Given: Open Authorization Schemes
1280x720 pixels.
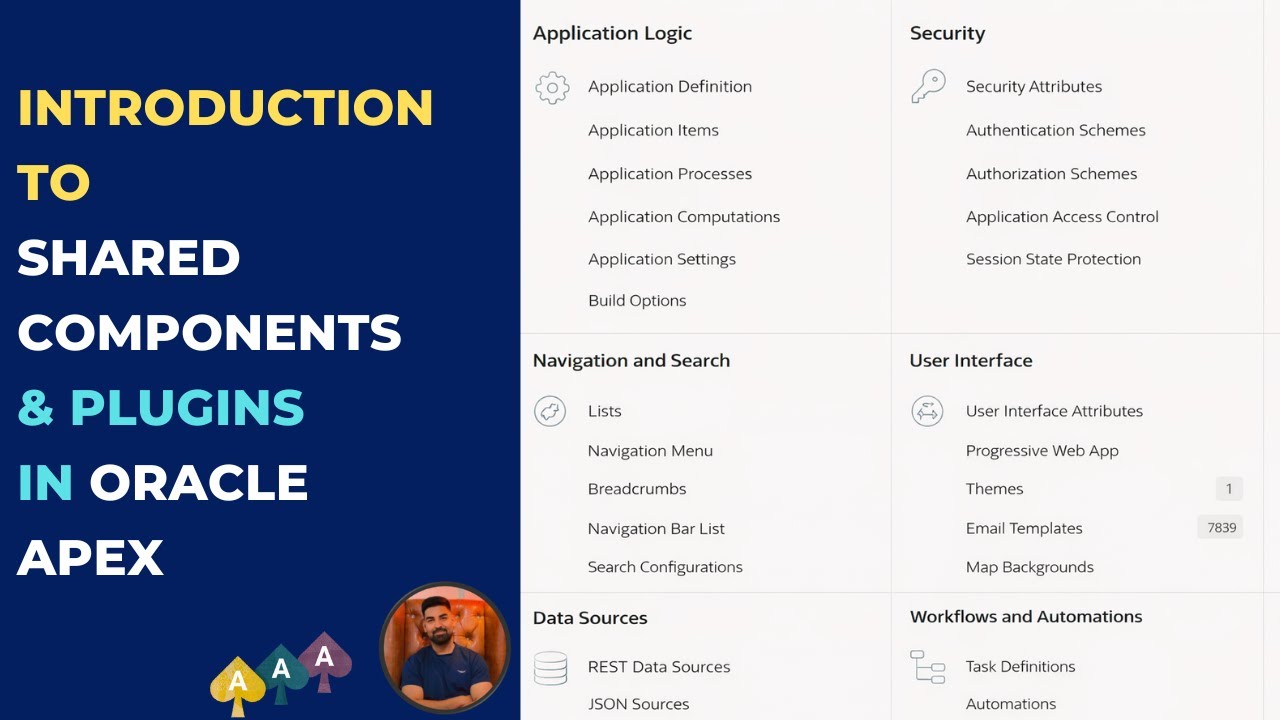Looking at the screenshot, I should pyautogui.click(x=1052, y=174).
